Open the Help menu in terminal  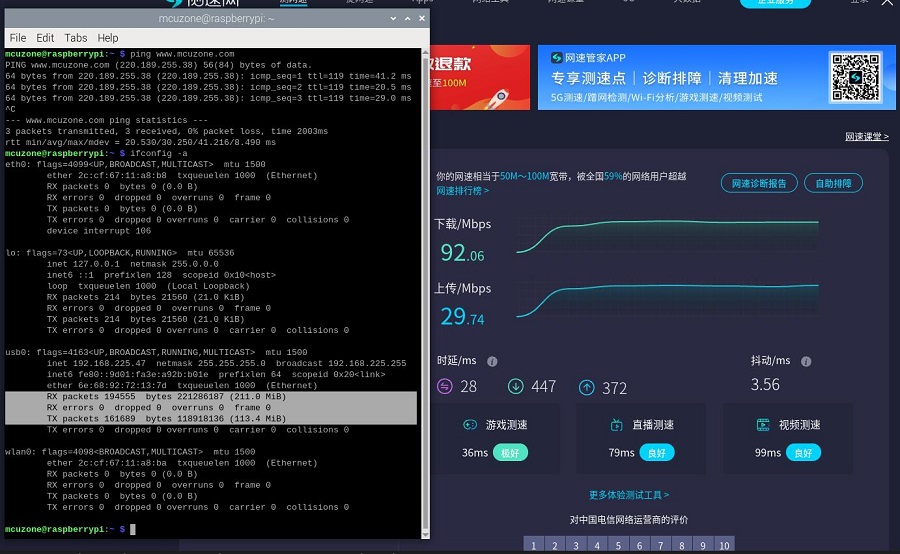click(x=108, y=38)
